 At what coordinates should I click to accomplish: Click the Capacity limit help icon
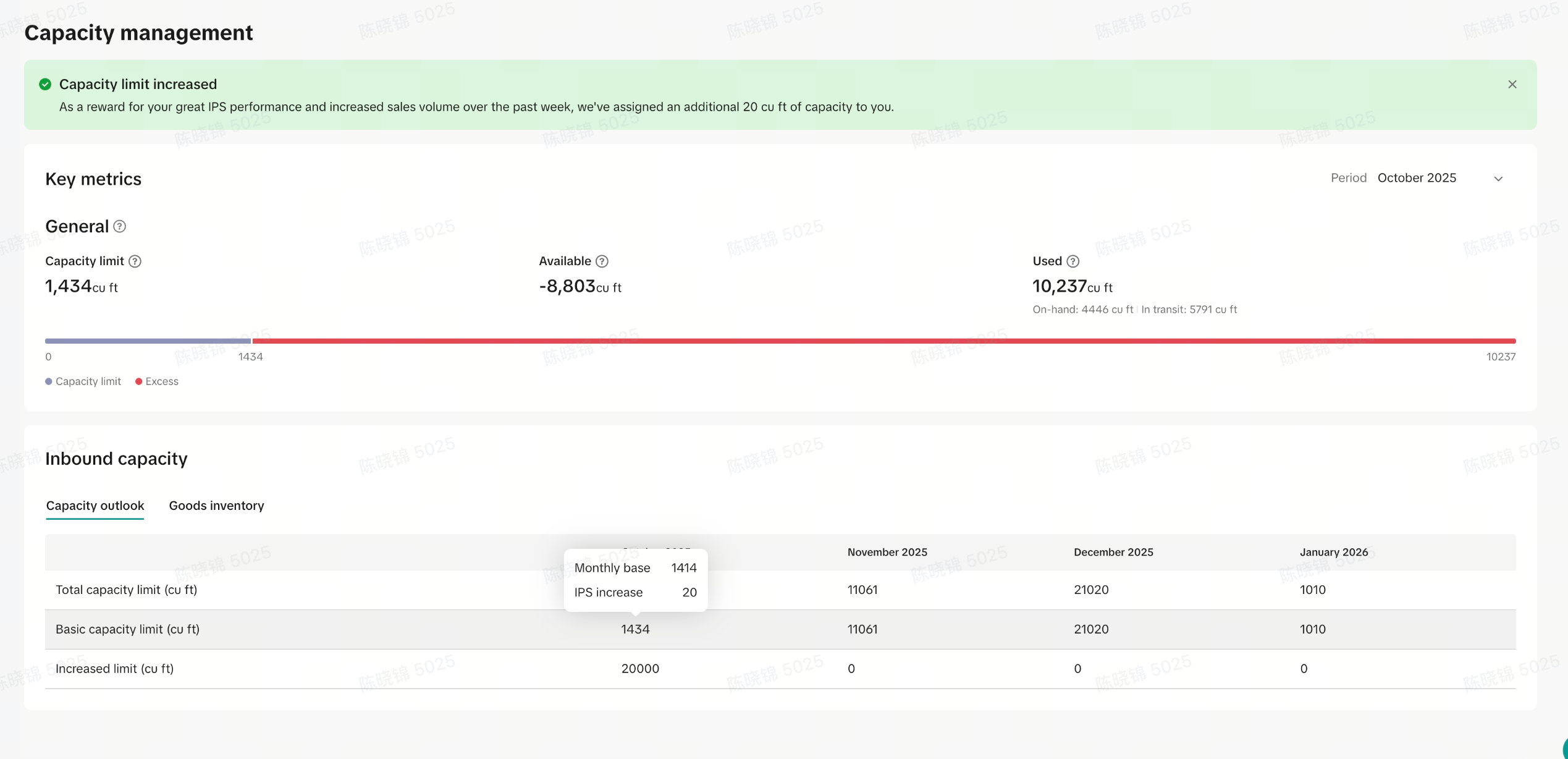pyautogui.click(x=135, y=261)
